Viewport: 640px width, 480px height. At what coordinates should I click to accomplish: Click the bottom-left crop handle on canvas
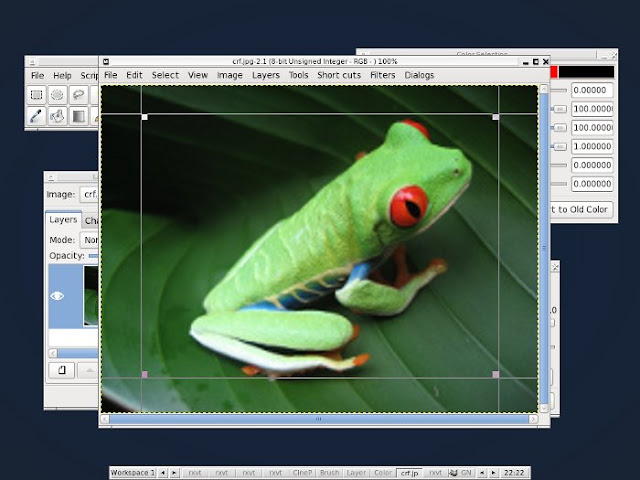tap(144, 374)
